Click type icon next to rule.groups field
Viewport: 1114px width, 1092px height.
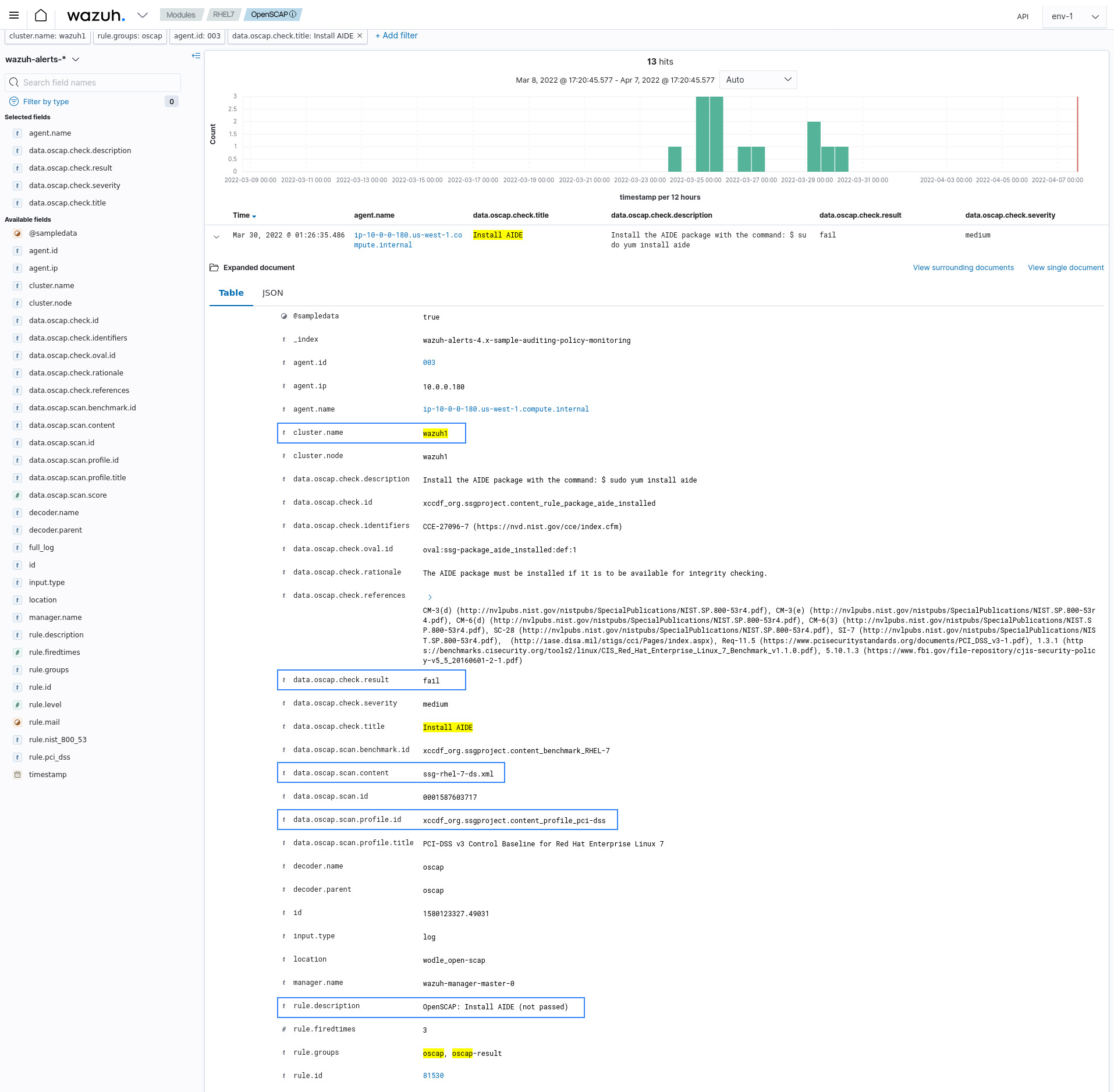[17, 670]
